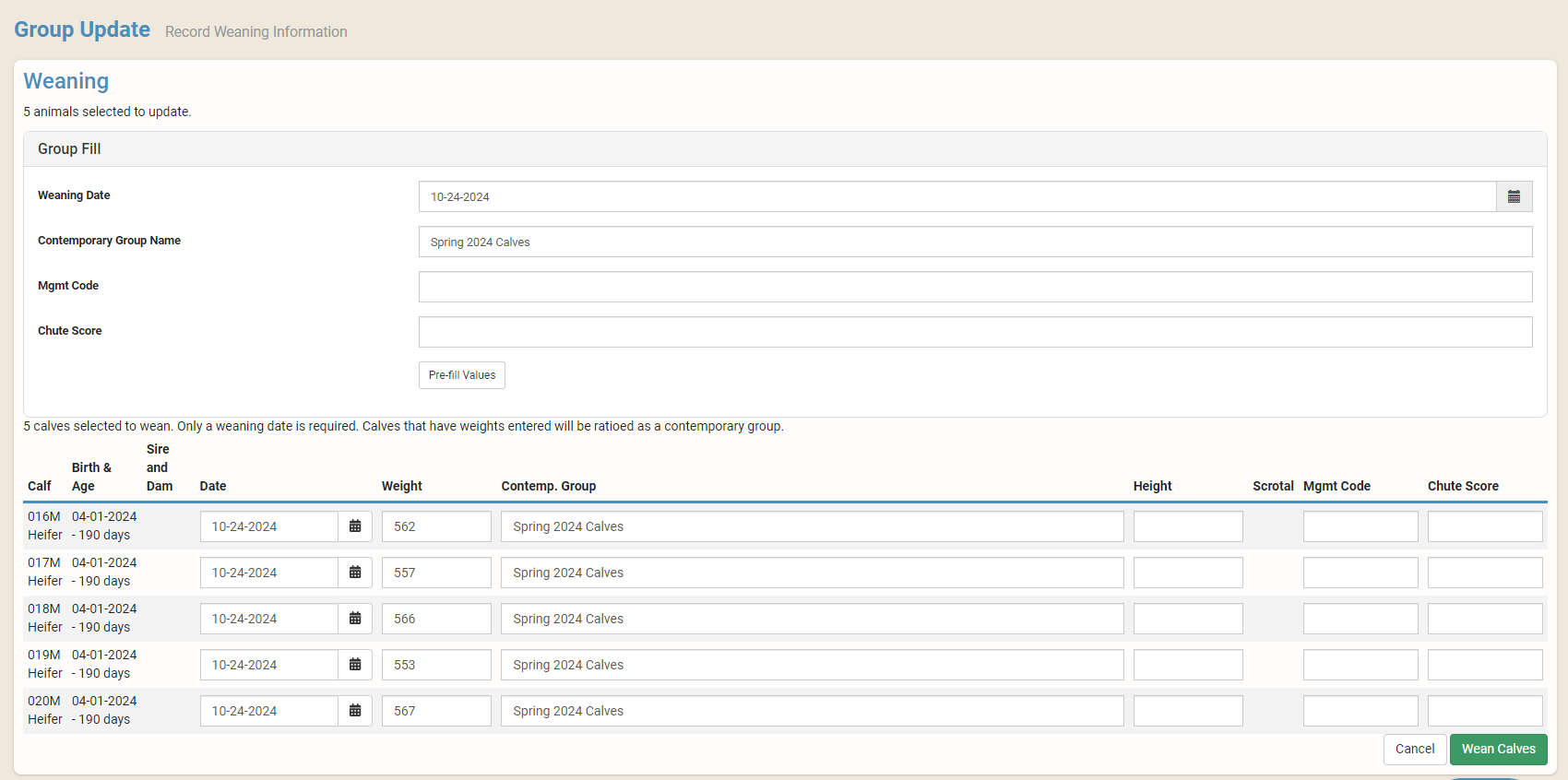Edit weight 567 for calf 020M
Screen dimensions: 1568x780
436,711
